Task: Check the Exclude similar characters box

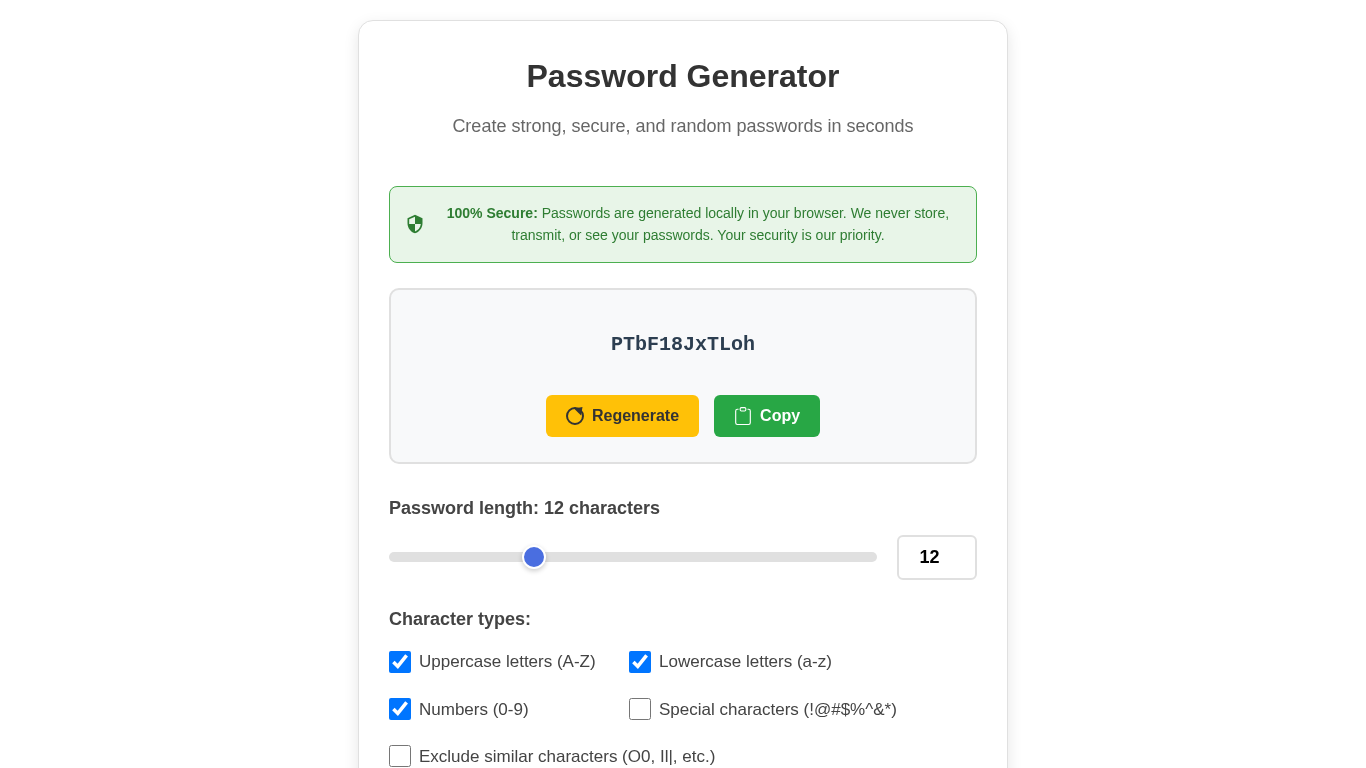Action: click(400, 756)
